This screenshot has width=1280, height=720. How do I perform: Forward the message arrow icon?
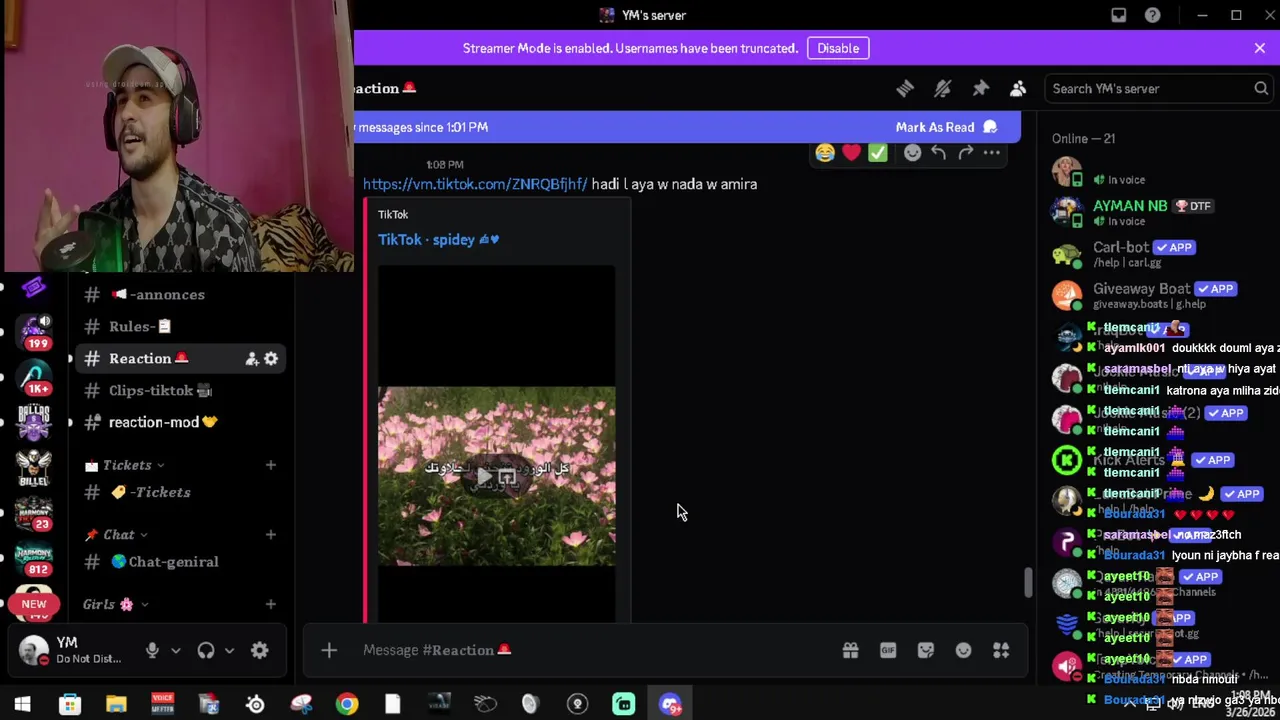click(x=965, y=152)
